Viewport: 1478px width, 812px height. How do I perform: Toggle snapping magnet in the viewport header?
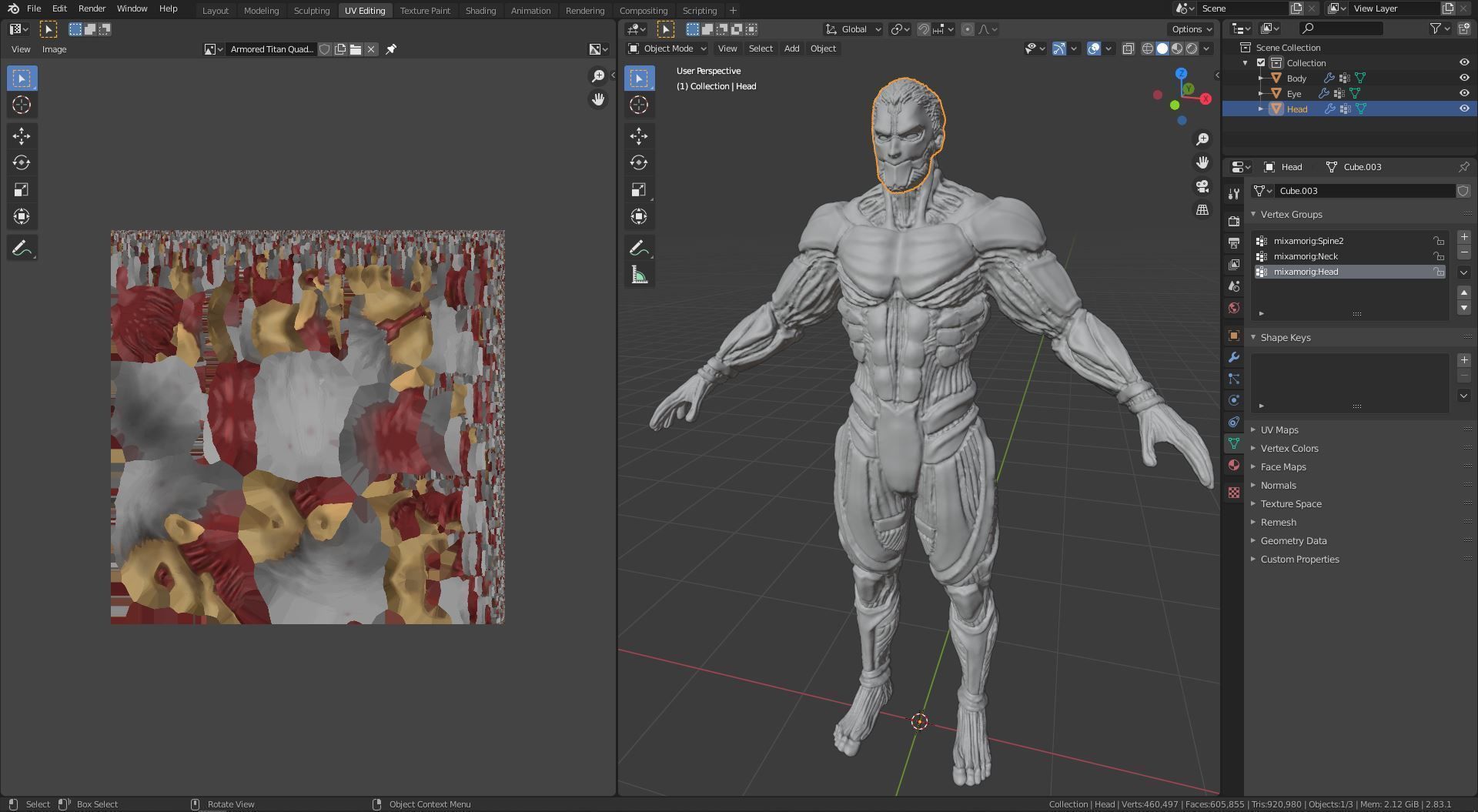[923, 29]
